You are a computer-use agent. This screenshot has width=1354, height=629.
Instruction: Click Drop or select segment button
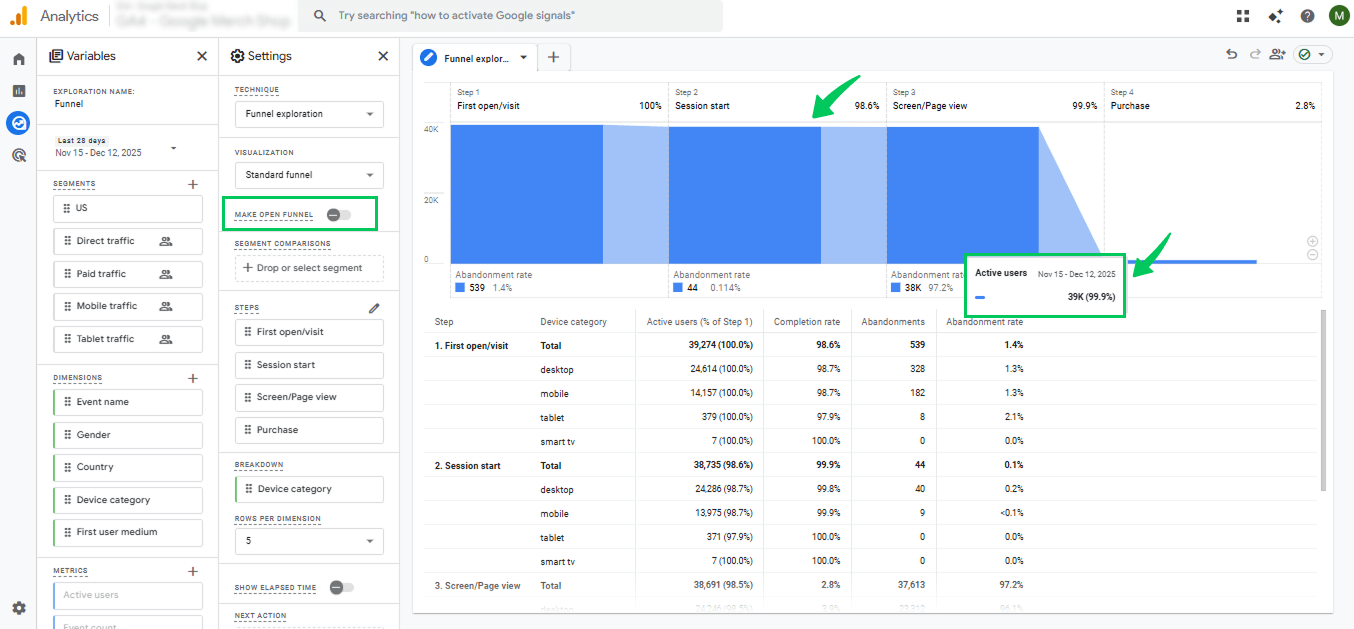309,268
